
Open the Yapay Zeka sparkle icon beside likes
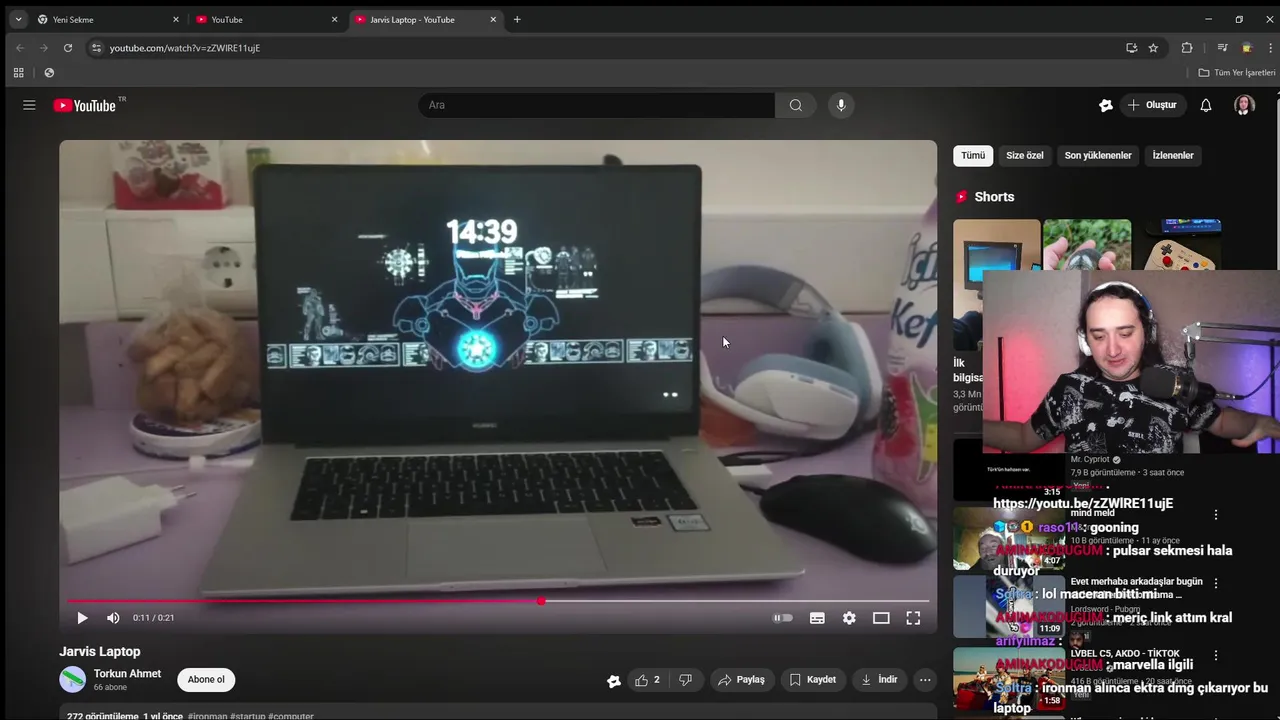pos(614,680)
